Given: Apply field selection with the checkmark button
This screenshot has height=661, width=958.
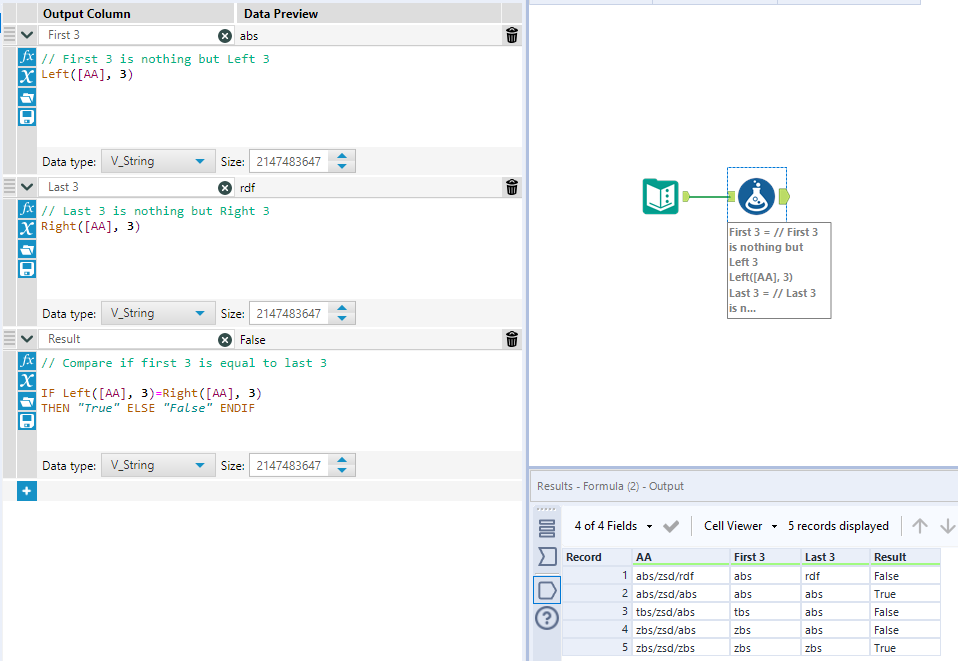Looking at the screenshot, I should [669, 525].
